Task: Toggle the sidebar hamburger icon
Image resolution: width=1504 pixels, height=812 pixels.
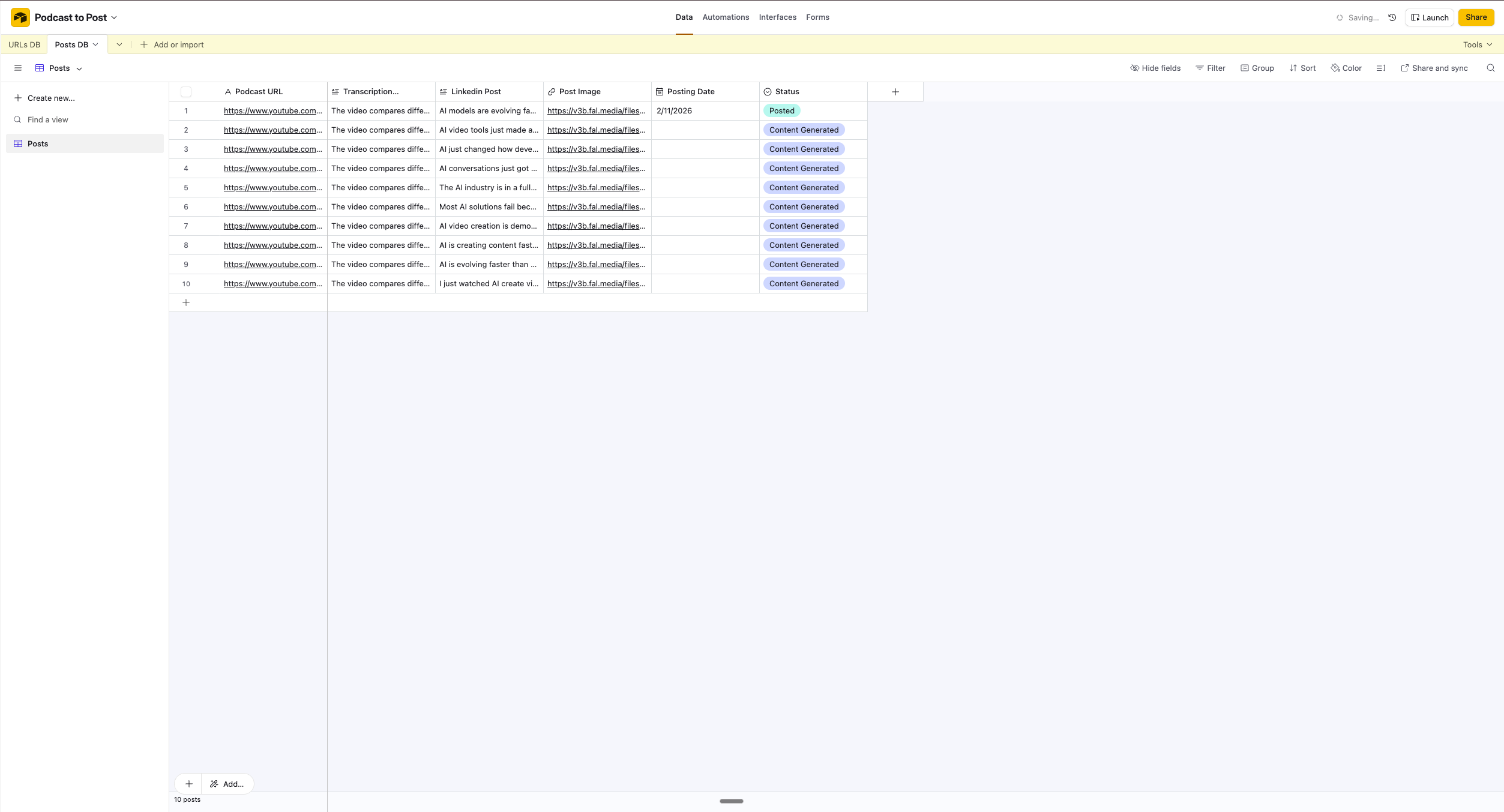Action: [18, 68]
